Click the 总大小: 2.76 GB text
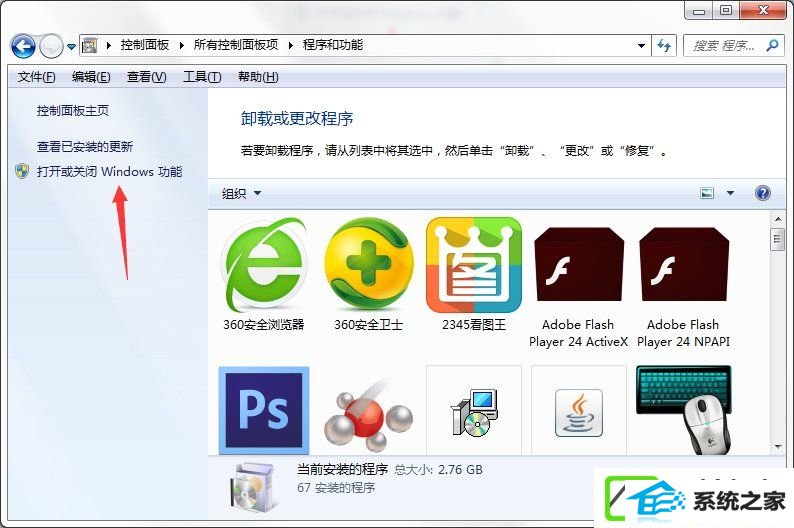Screen dimensions: 794x528 point(439,470)
